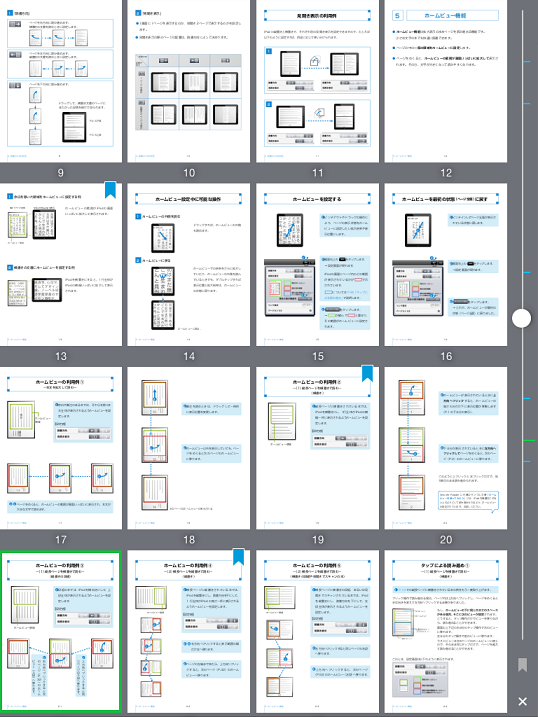The width and height of the screenshot is (538, 717).
Task: Open the page 10 table thumbnail
Action: point(189,81)
